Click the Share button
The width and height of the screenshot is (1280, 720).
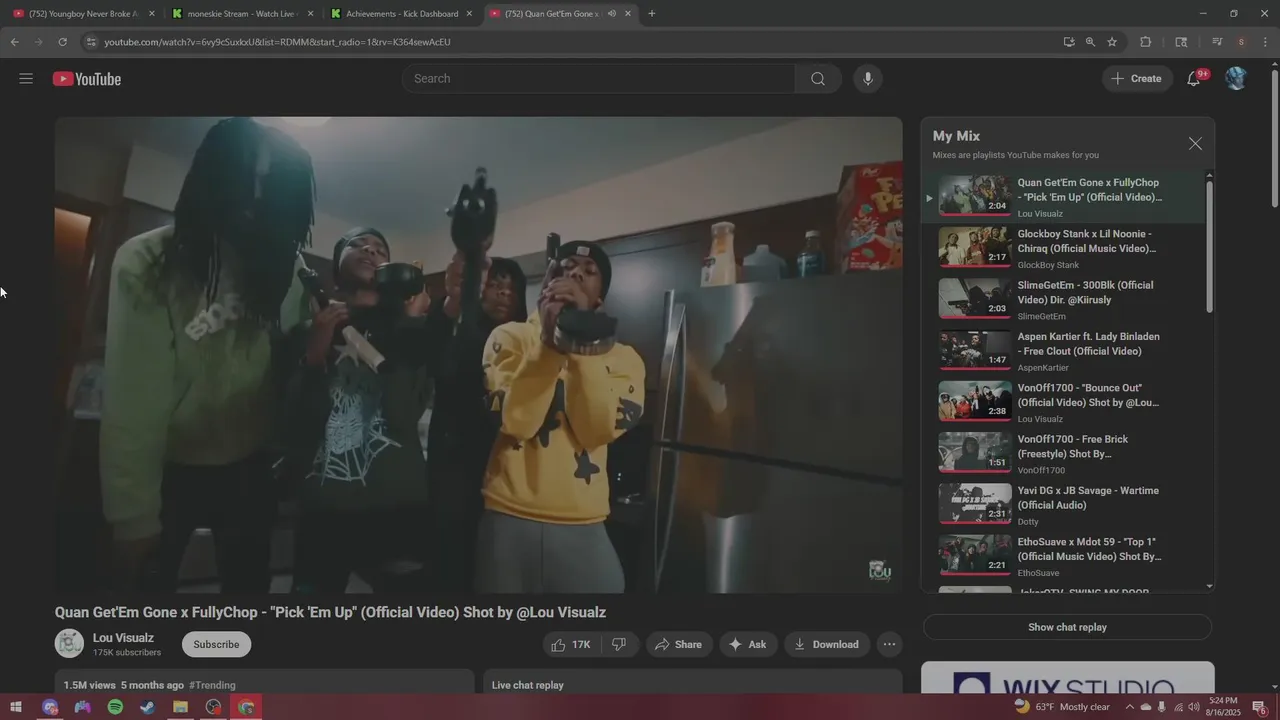tap(679, 645)
